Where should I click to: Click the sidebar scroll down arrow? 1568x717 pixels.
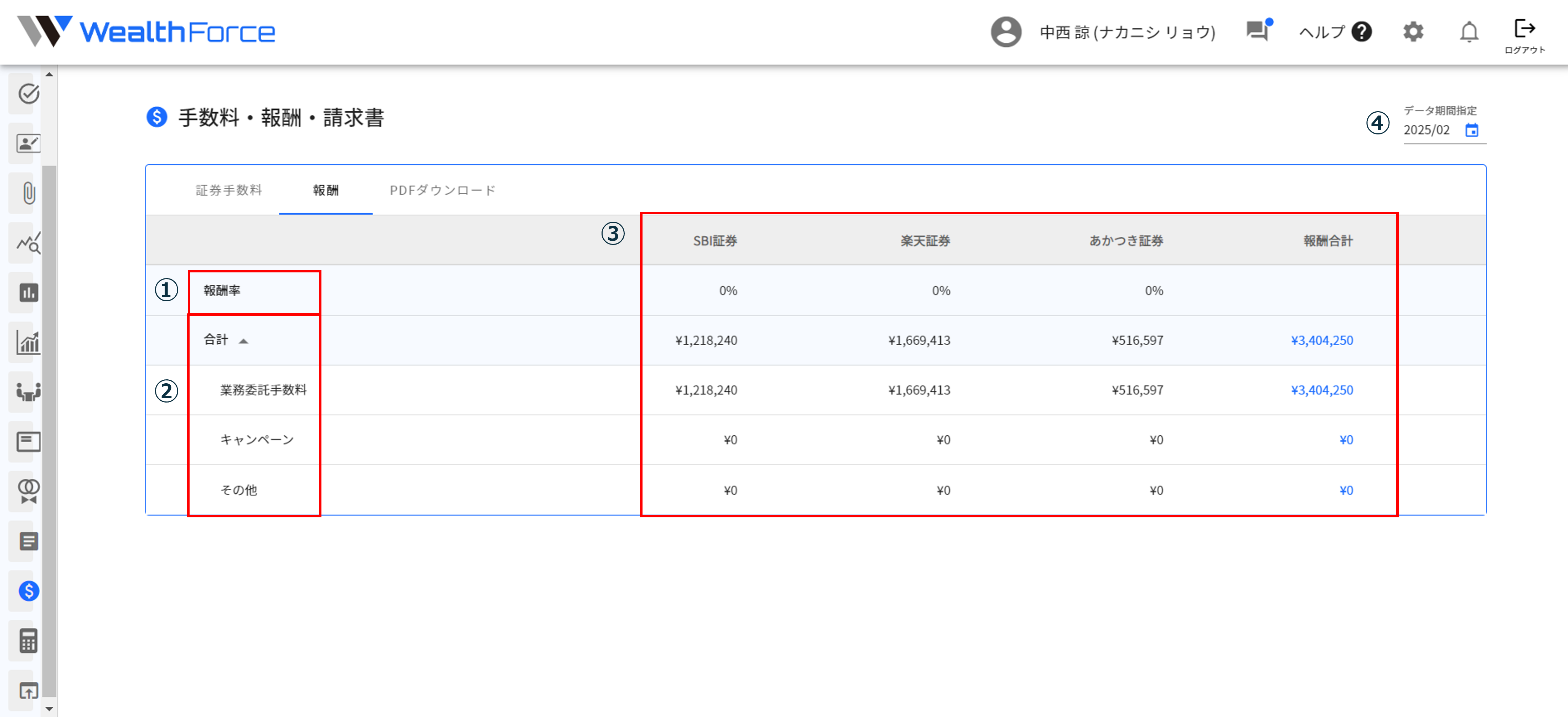[49, 709]
